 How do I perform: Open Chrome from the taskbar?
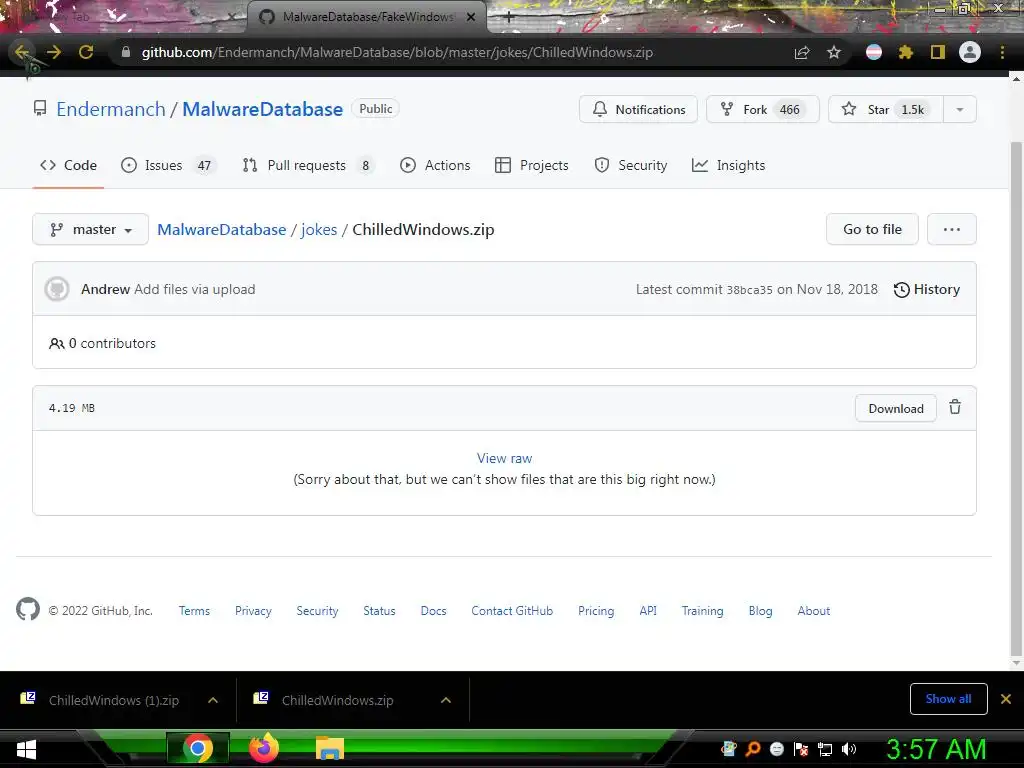click(197, 748)
